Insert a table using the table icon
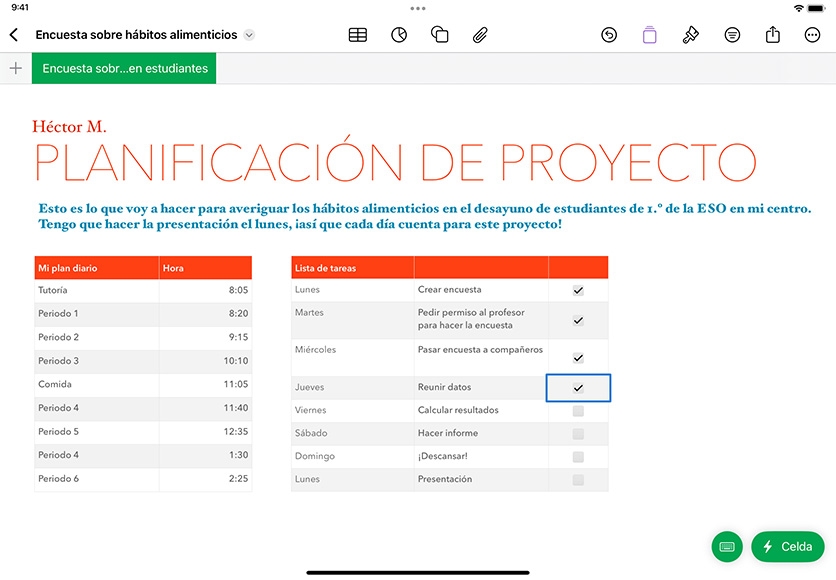The width and height of the screenshot is (836, 580). (358, 35)
